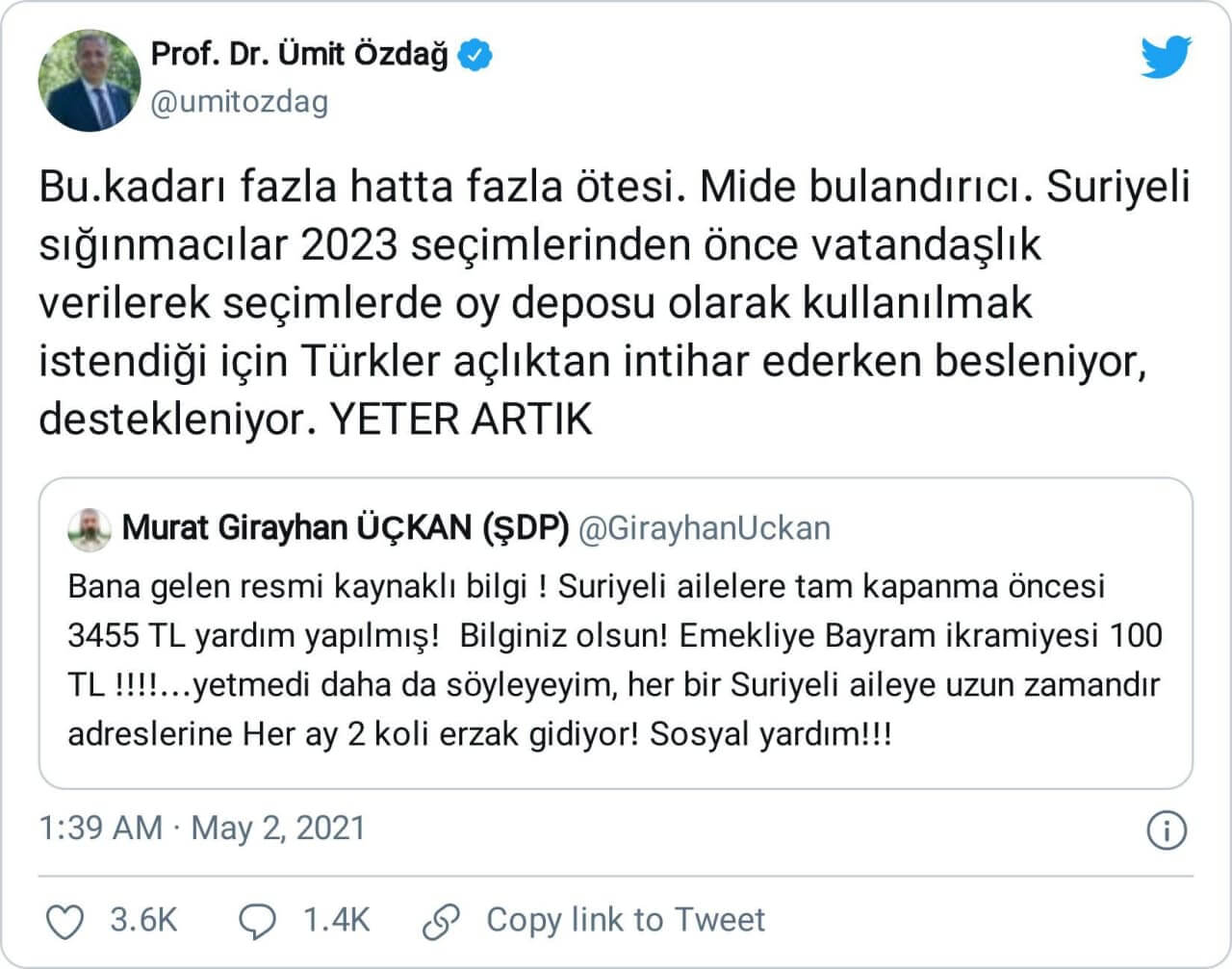Like the tweet with heart icon
This screenshot has width=1232, height=969.
coord(65,922)
